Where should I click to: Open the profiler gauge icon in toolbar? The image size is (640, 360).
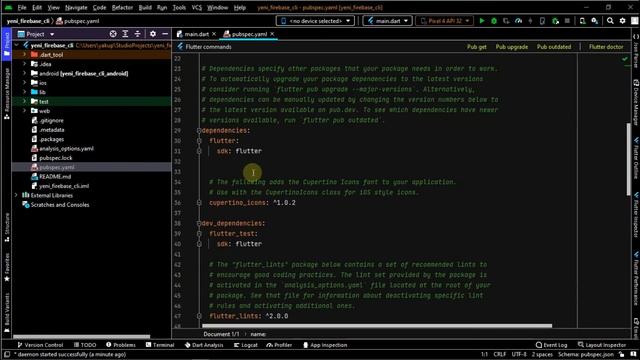click(518, 21)
